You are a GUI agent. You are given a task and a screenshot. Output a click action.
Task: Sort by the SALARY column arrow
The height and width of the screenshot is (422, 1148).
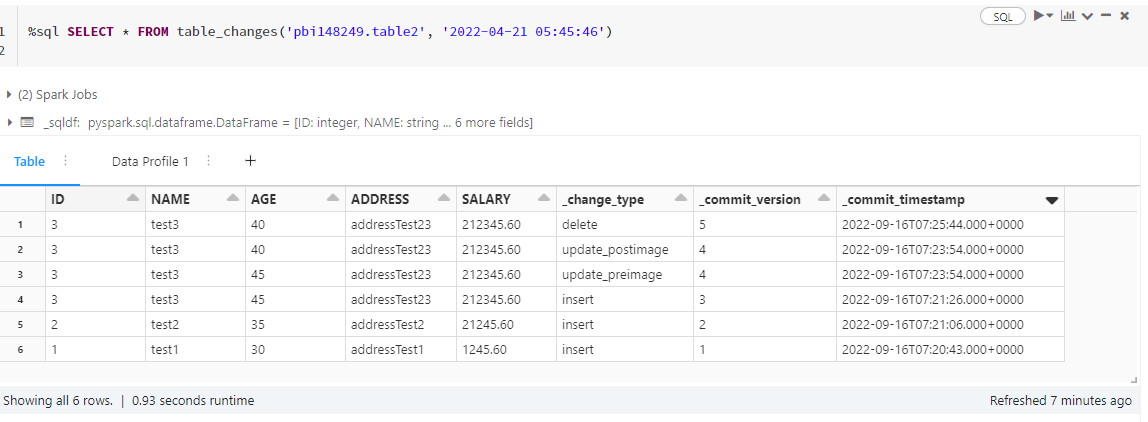544,199
